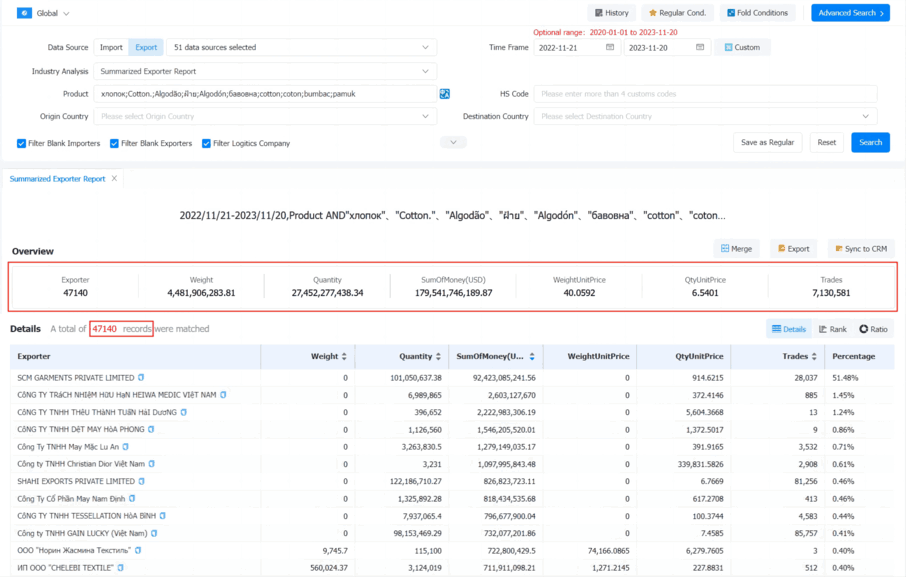The width and height of the screenshot is (906, 577).
Task: Copy icon next to May Mặc Lu An
Action: [125, 447]
